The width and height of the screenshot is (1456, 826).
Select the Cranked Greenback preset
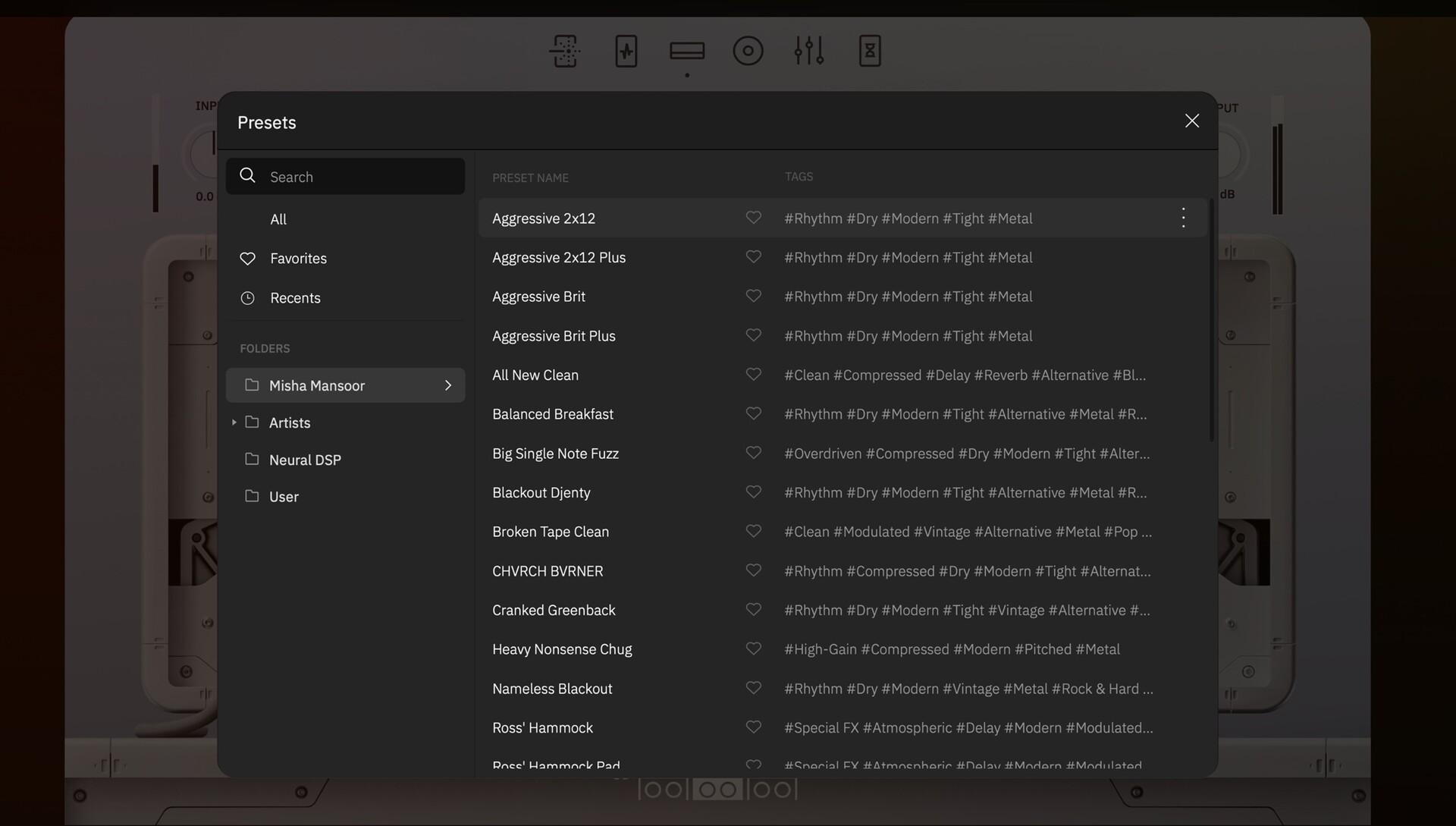click(554, 611)
